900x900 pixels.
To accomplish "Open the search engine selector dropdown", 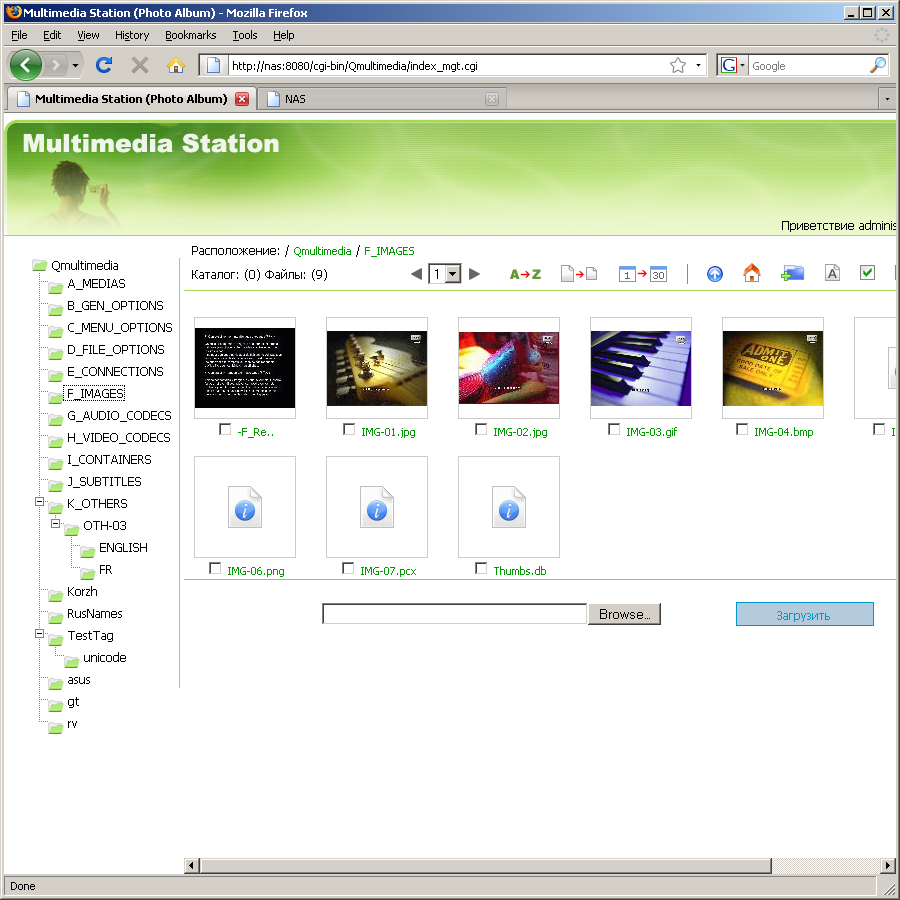I will coord(742,65).
